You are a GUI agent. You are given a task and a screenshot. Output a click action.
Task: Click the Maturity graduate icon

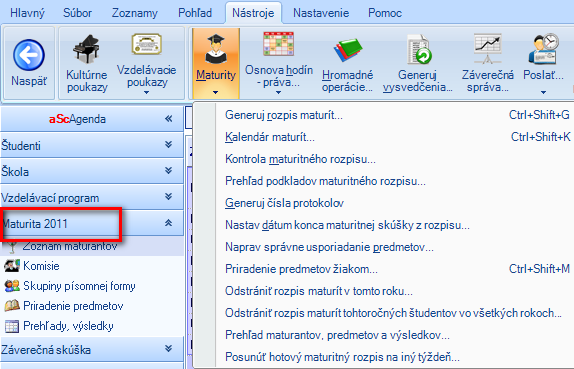point(216,48)
